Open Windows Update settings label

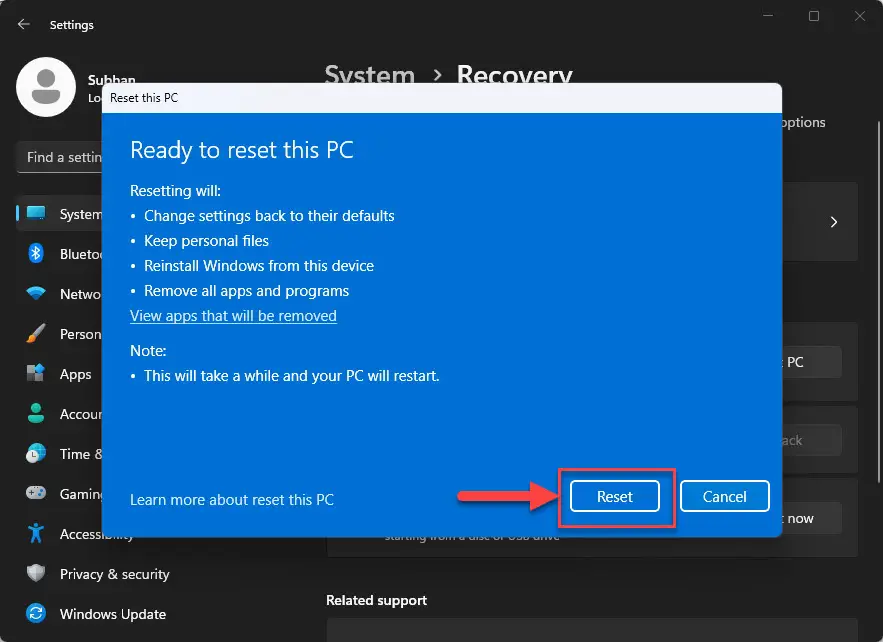(113, 614)
